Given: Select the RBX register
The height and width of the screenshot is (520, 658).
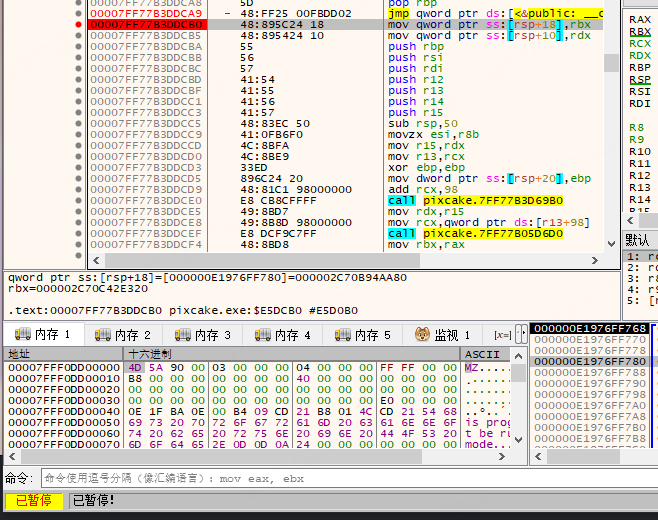Looking at the screenshot, I should coord(640,31).
